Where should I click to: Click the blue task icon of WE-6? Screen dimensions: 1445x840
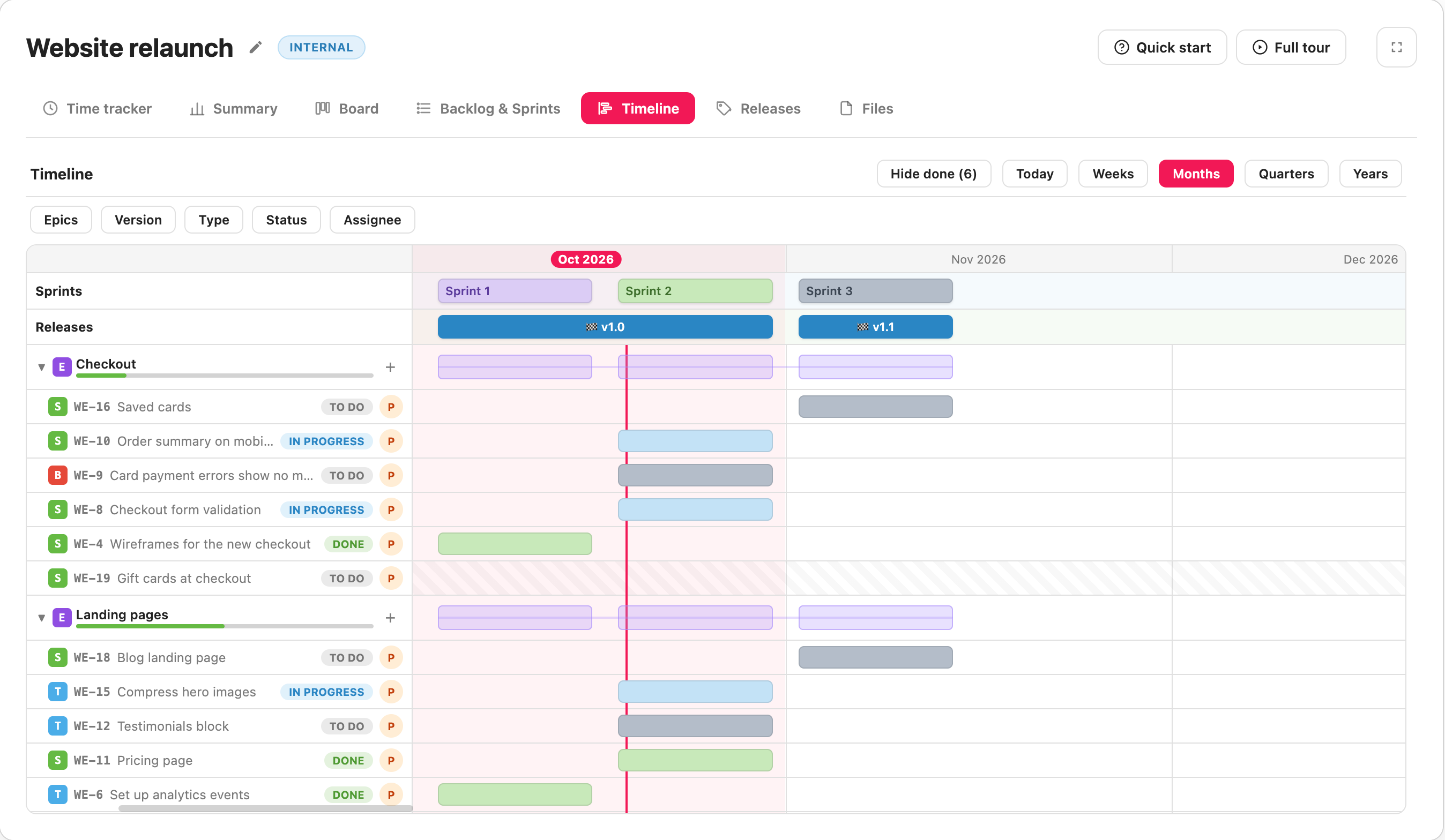[x=57, y=795]
